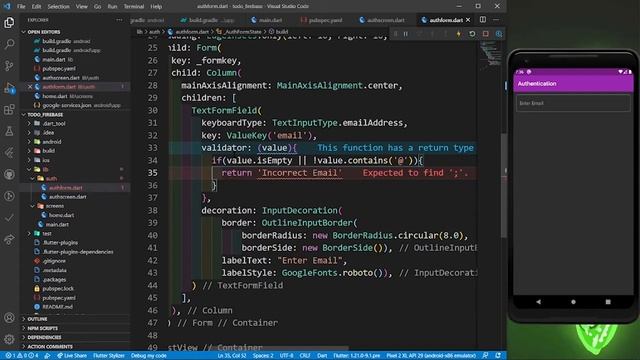Collapse the screens folder
This screenshot has width=640, height=360.
coord(55,206)
